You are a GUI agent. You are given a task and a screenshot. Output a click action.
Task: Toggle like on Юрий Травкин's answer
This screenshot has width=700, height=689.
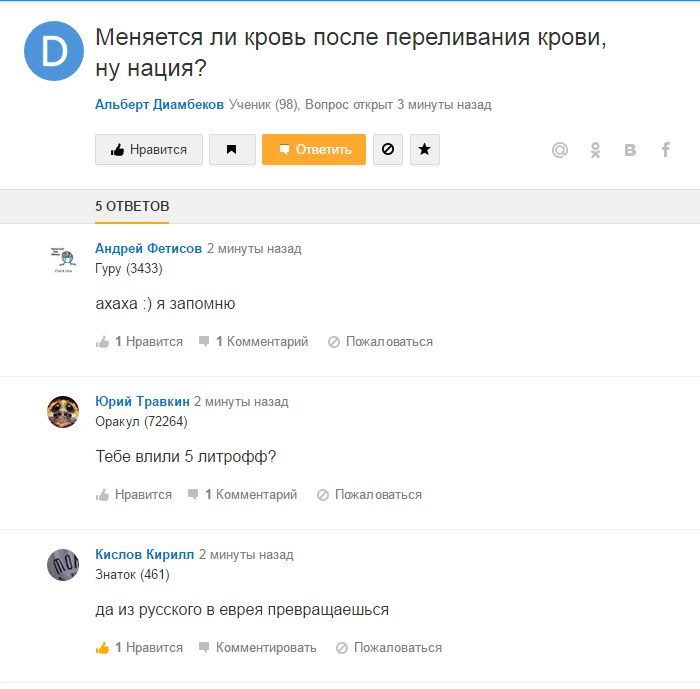pos(133,494)
